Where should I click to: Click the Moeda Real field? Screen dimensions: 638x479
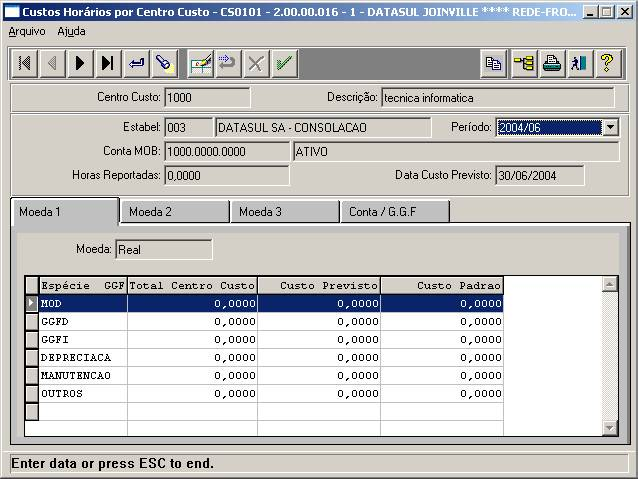[164, 249]
